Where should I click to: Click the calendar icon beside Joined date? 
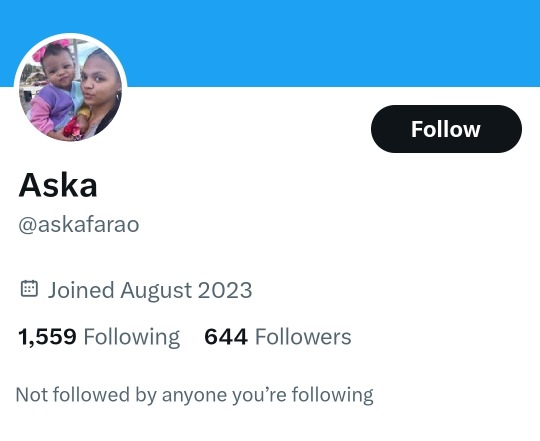click(29, 289)
